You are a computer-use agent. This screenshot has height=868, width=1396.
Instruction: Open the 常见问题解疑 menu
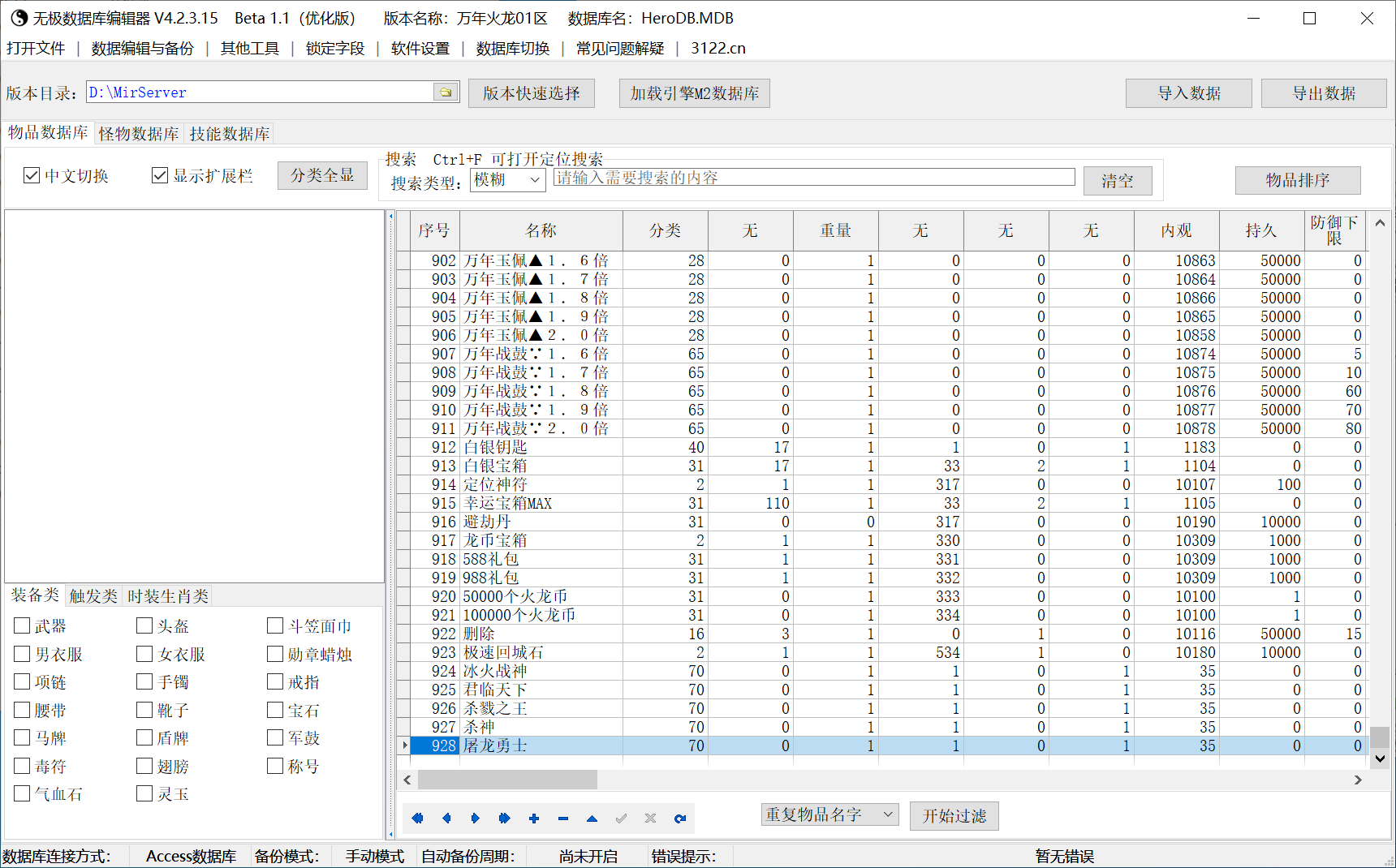(620, 49)
